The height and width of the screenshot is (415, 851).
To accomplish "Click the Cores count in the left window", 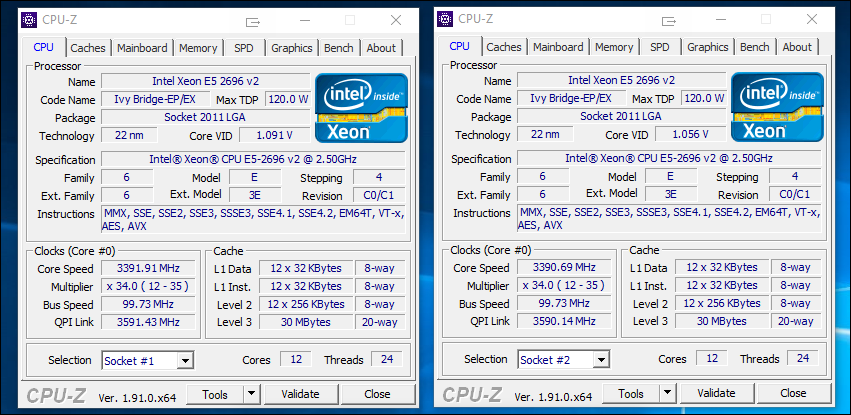I will [295, 359].
